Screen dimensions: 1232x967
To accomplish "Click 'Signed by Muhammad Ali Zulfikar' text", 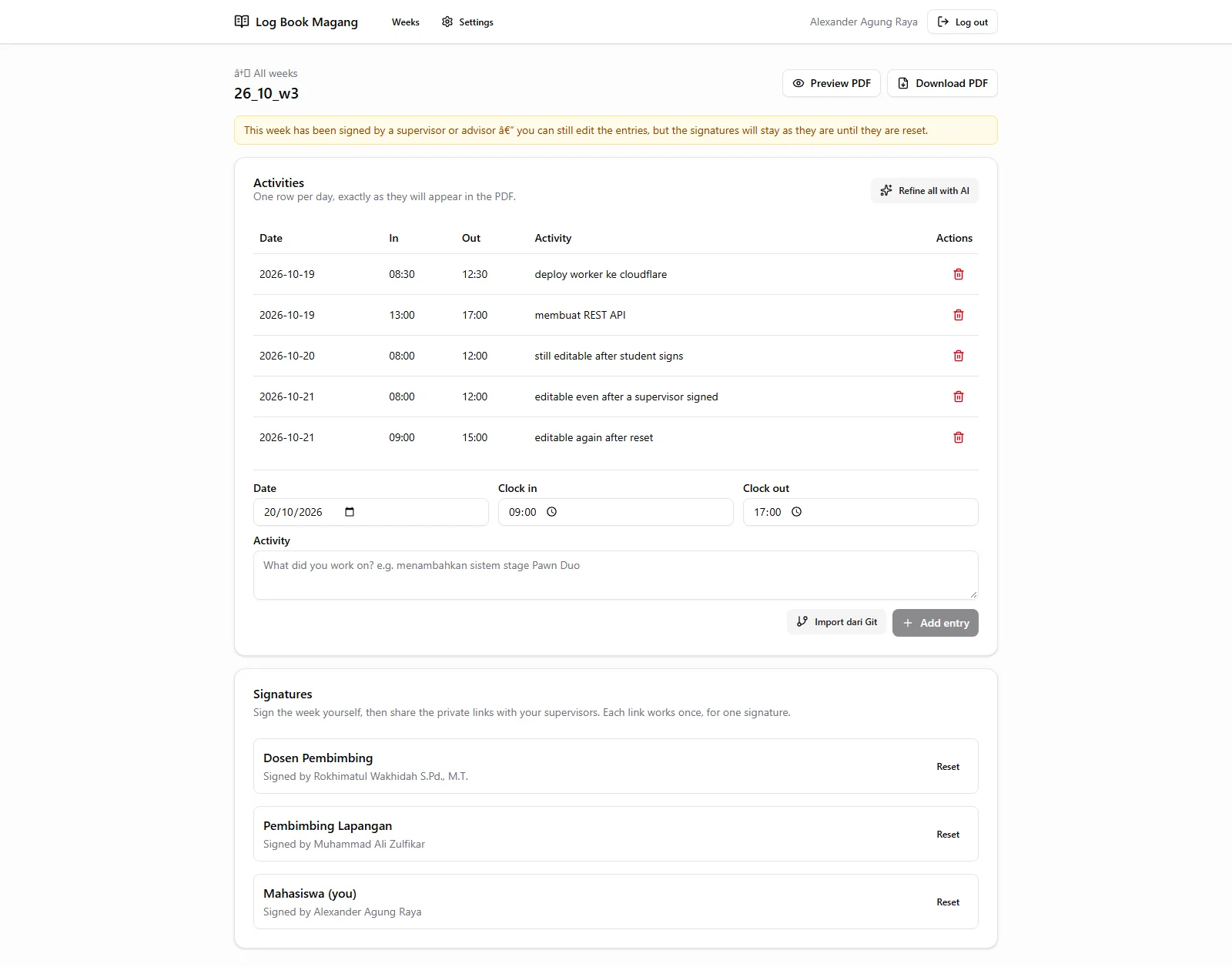I will click(x=344, y=844).
